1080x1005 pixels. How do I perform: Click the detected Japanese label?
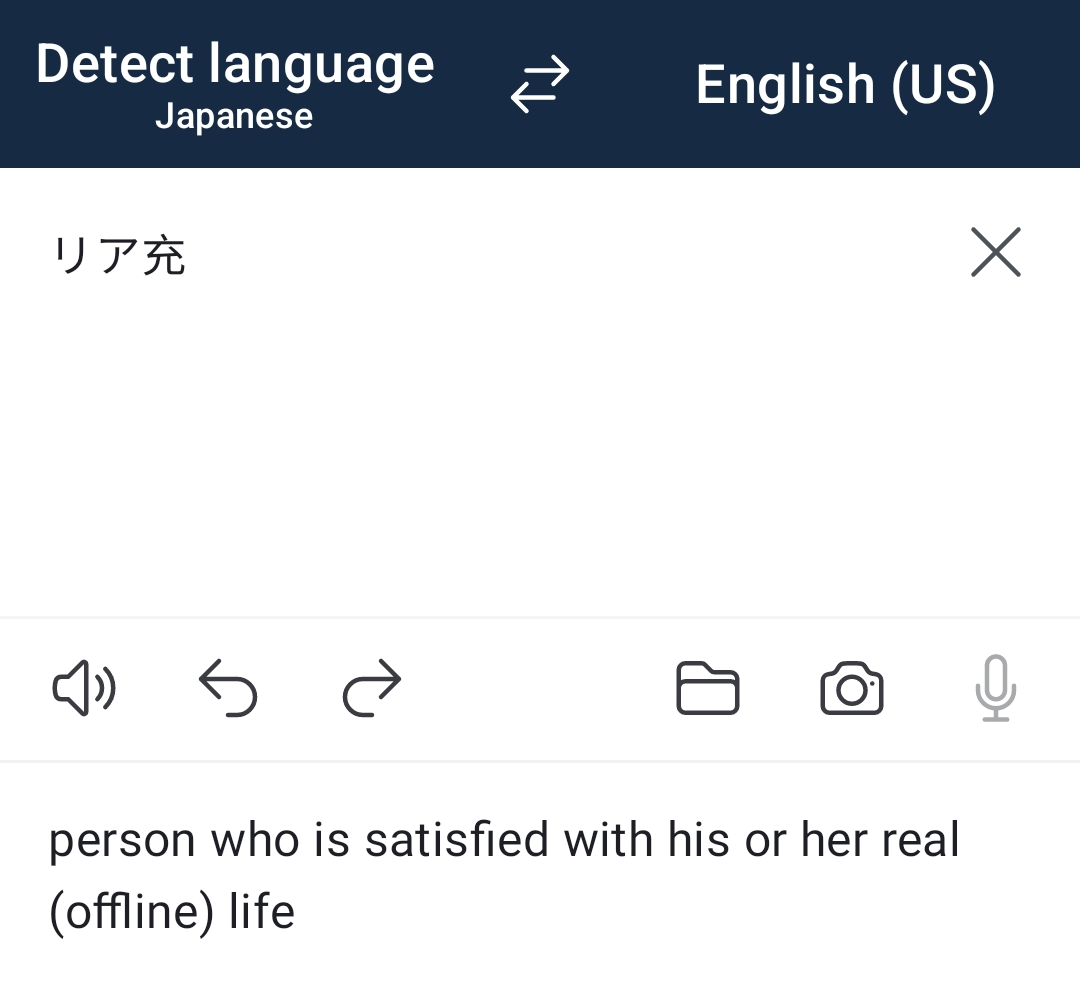click(x=234, y=116)
